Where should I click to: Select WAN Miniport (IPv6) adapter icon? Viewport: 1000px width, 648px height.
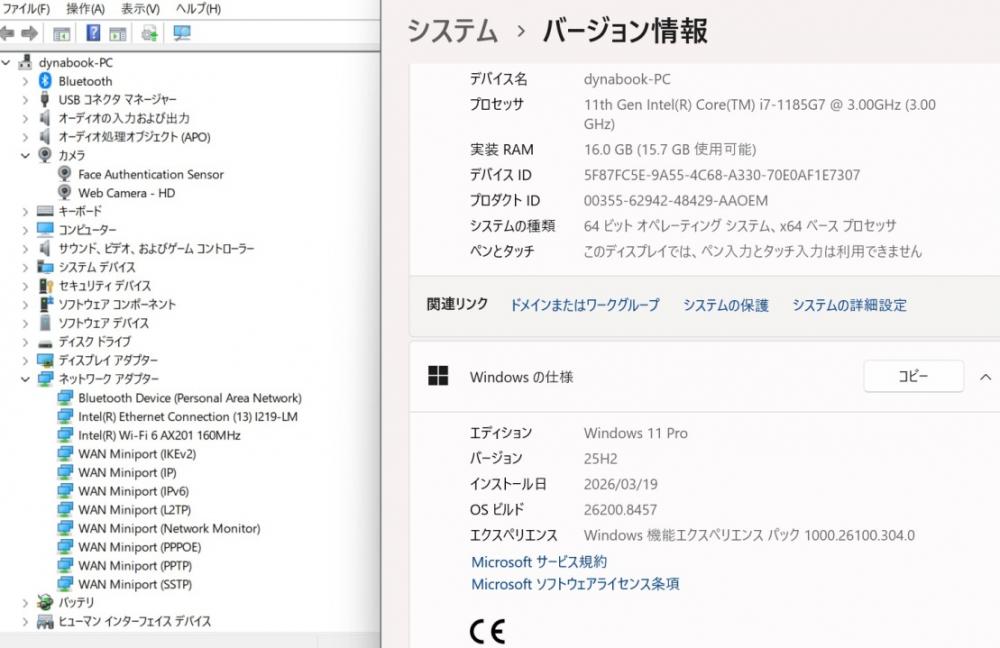[x=64, y=490]
